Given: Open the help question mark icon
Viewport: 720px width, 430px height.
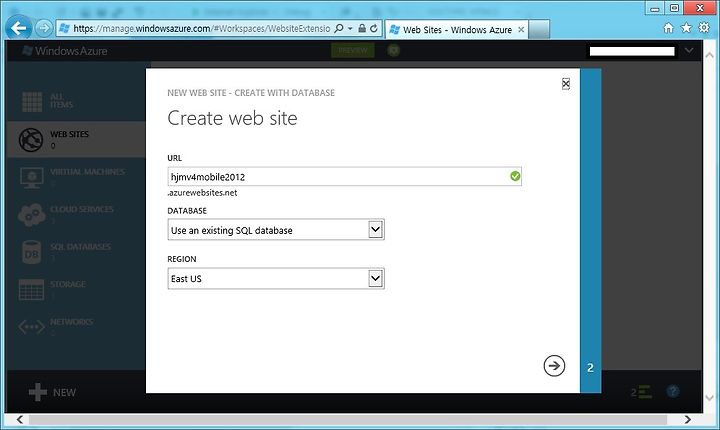Looking at the screenshot, I should (673, 391).
